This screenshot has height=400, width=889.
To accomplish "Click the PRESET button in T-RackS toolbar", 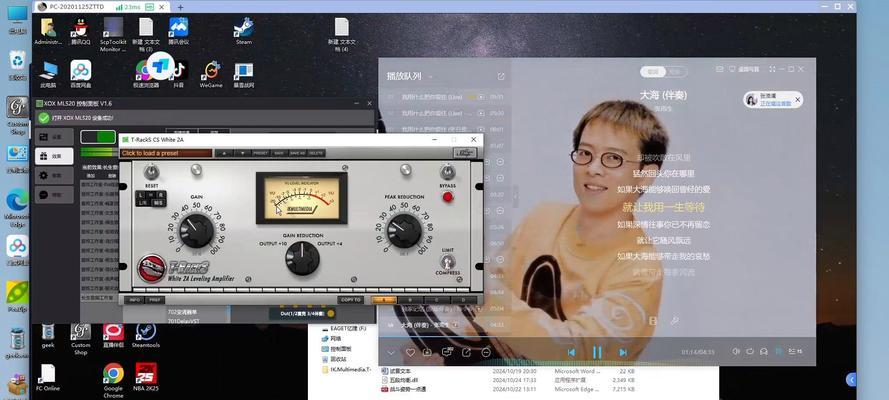I will 261,153.
